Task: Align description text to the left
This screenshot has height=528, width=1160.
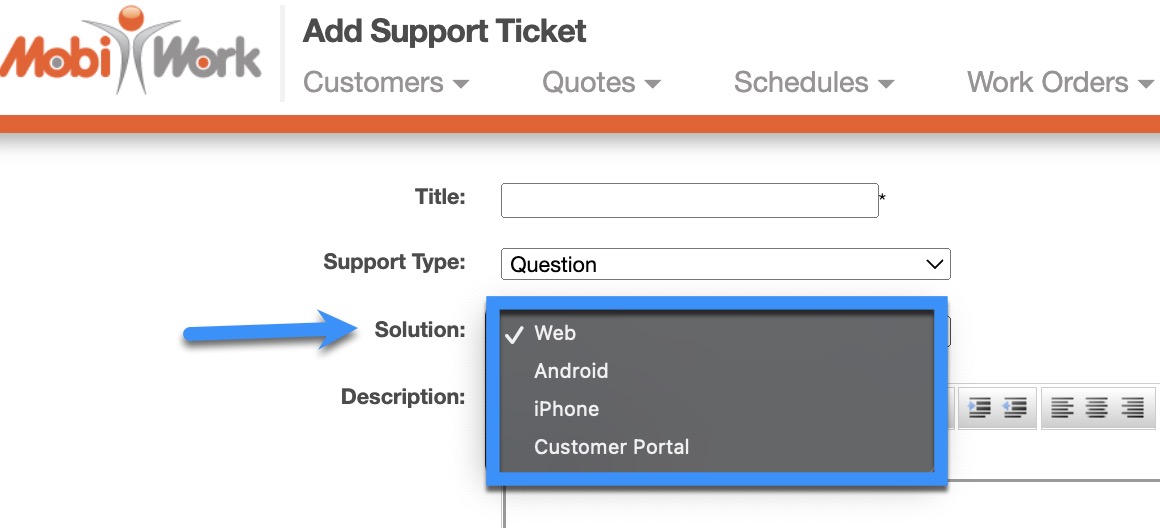Action: (1062, 408)
